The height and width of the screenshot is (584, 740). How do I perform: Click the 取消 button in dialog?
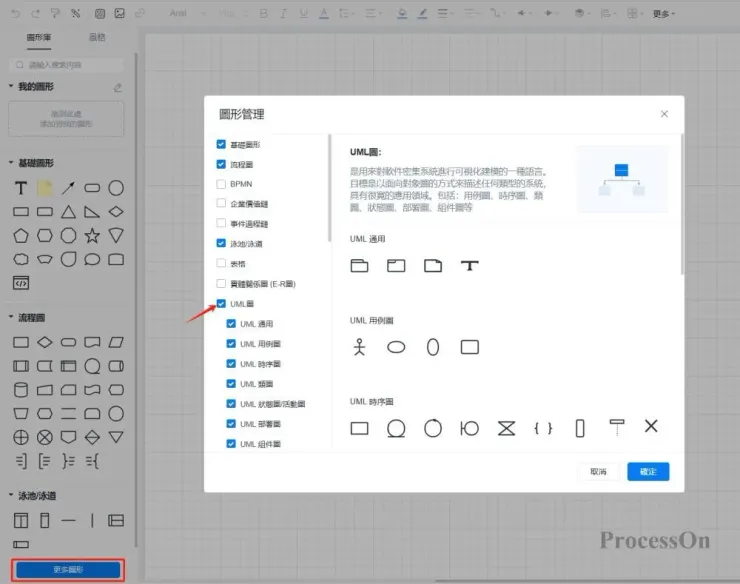coord(598,472)
